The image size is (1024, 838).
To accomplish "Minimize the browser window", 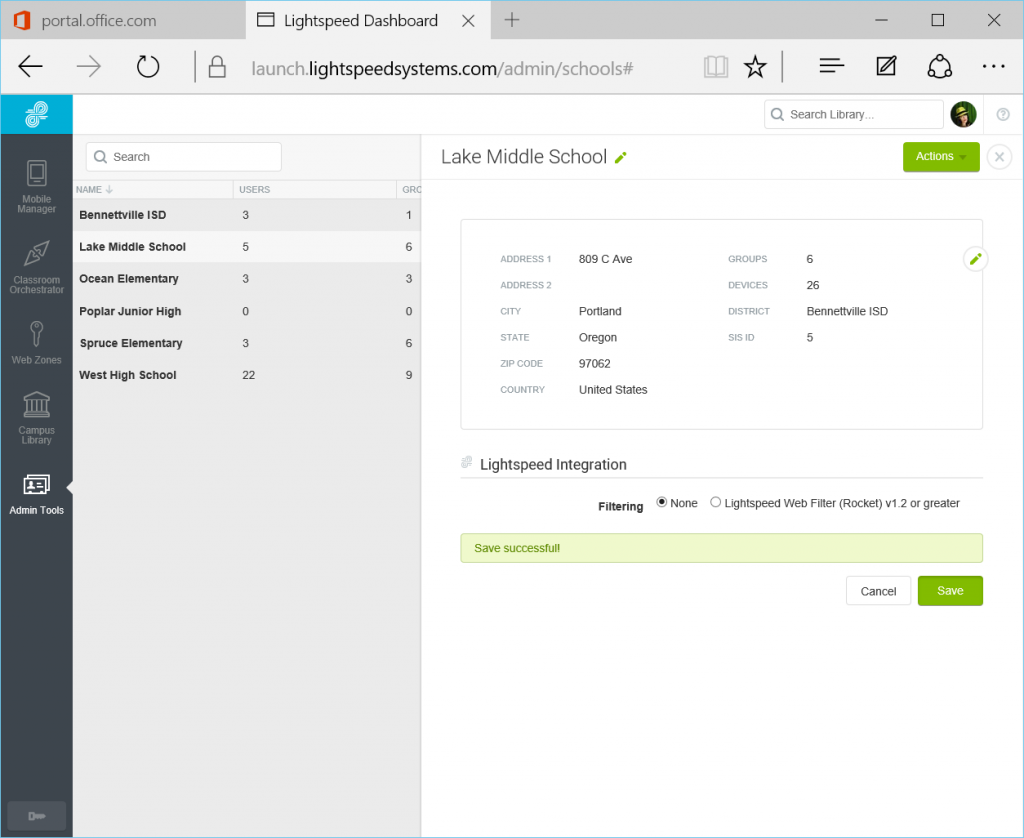I will coord(881,20).
